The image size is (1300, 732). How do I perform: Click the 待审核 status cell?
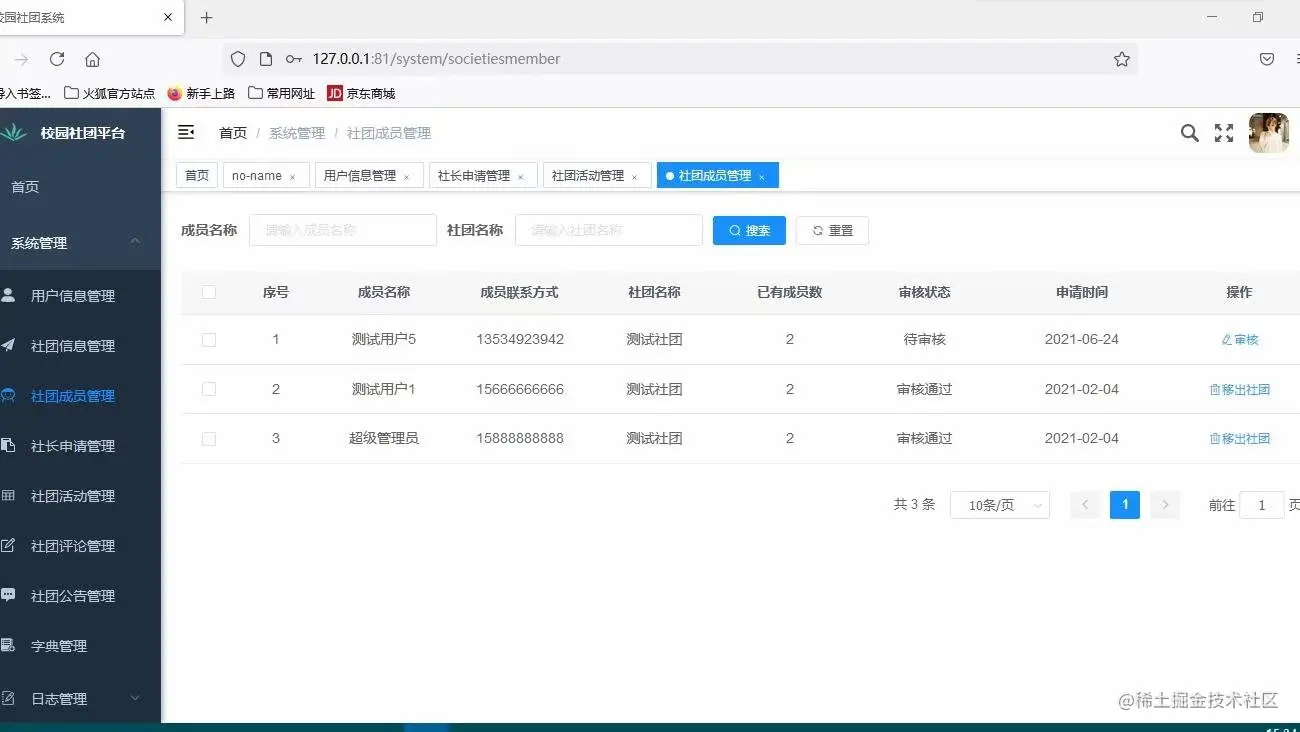[x=925, y=339]
